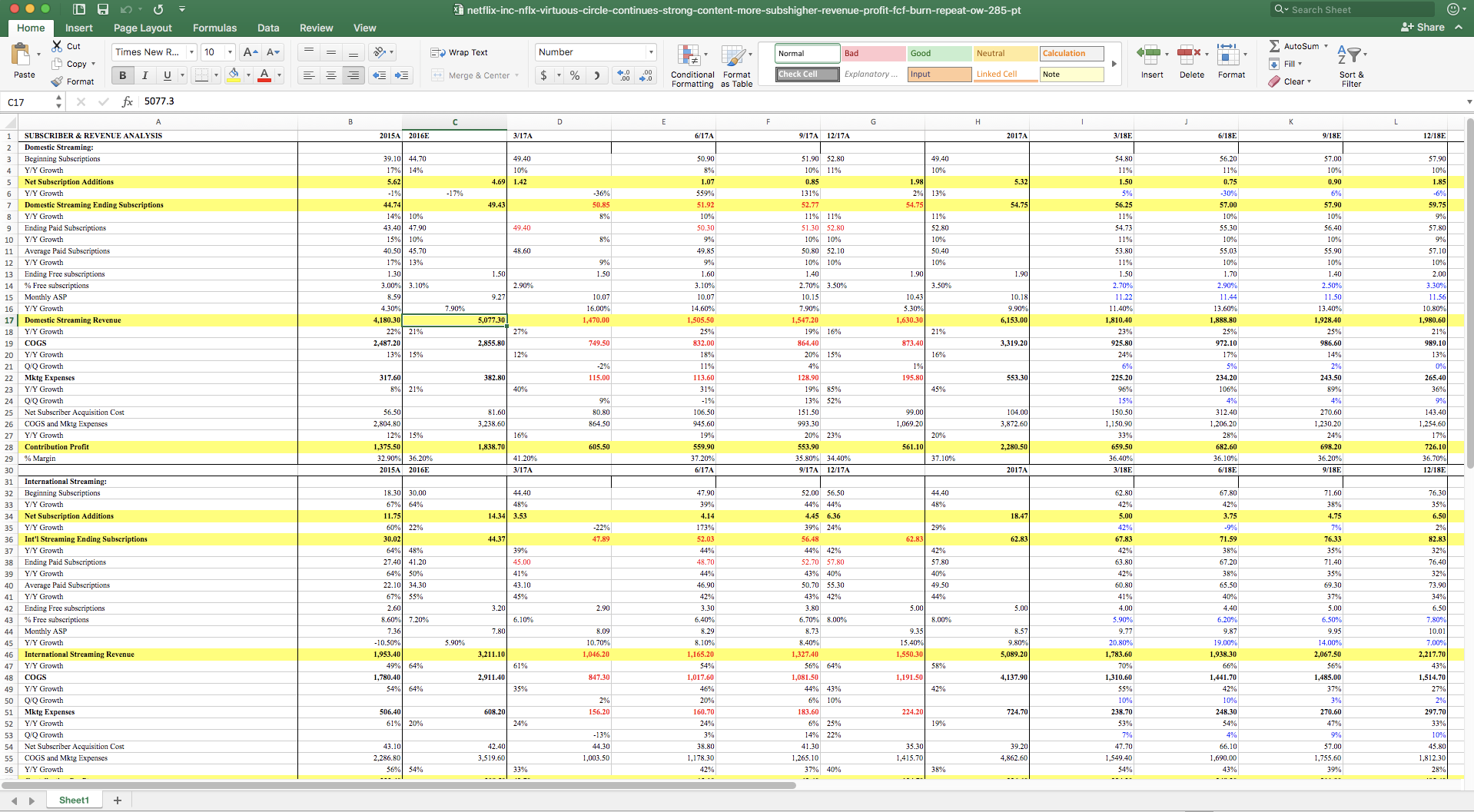Viewport: 1474px width, 812px height.
Task: Expand the cell styles gallery arrow
Action: click(1114, 64)
